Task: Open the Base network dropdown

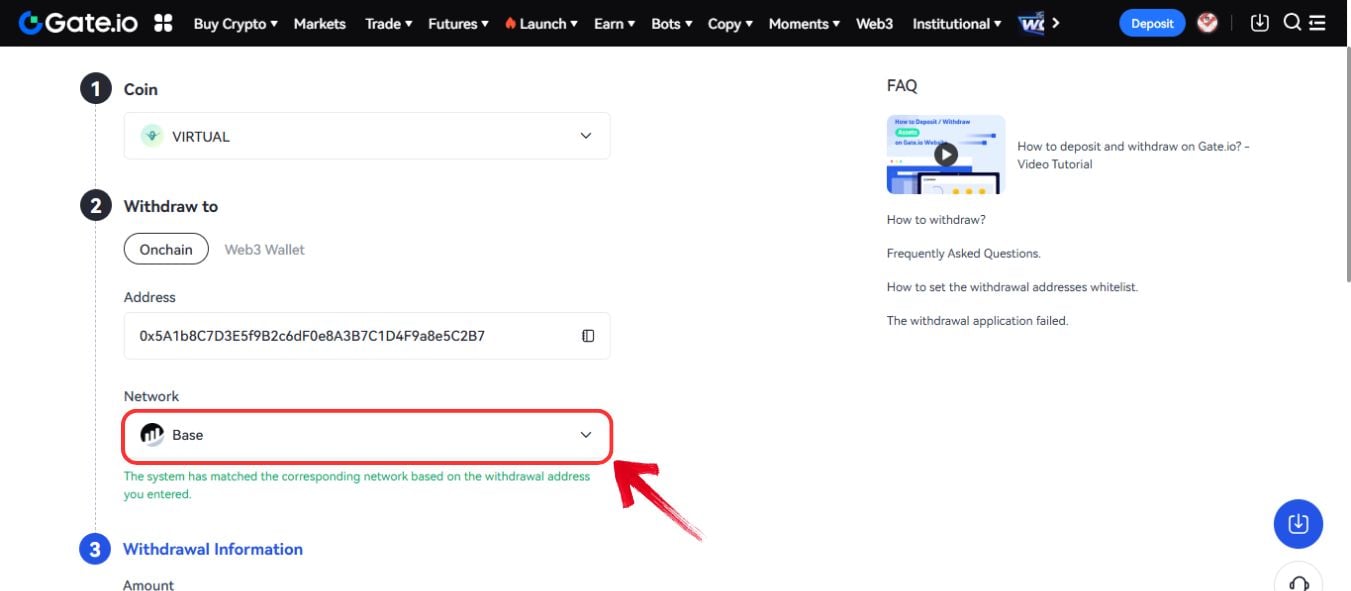Action: tap(367, 435)
